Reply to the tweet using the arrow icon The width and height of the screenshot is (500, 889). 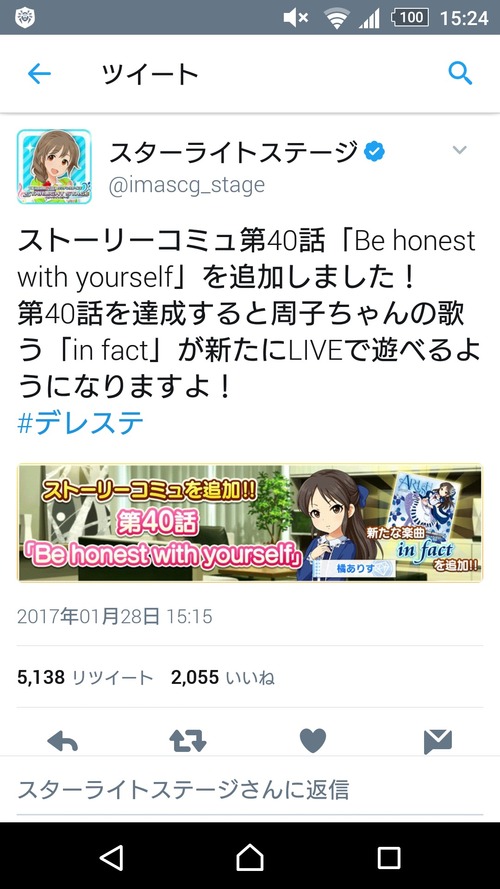[62, 740]
